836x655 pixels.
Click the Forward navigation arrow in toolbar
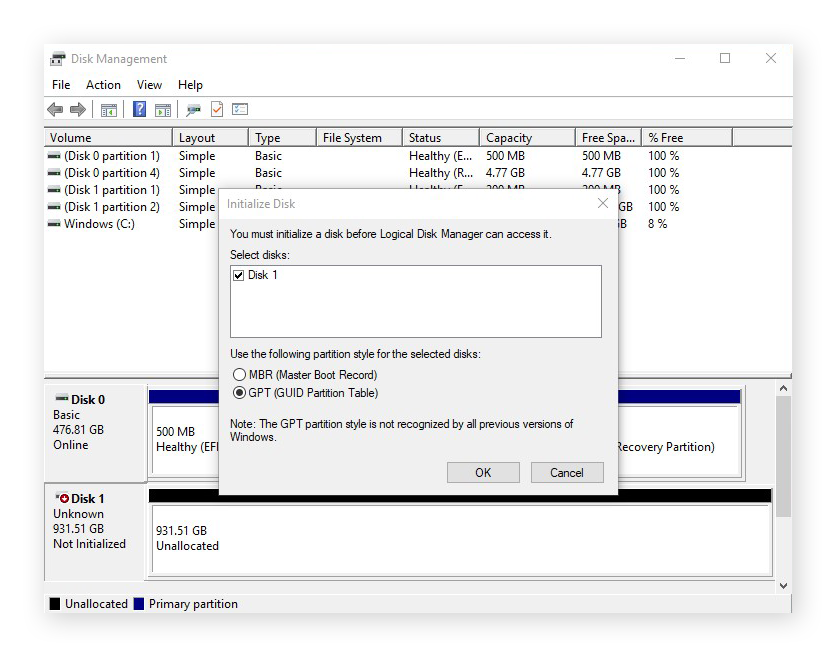(77, 109)
